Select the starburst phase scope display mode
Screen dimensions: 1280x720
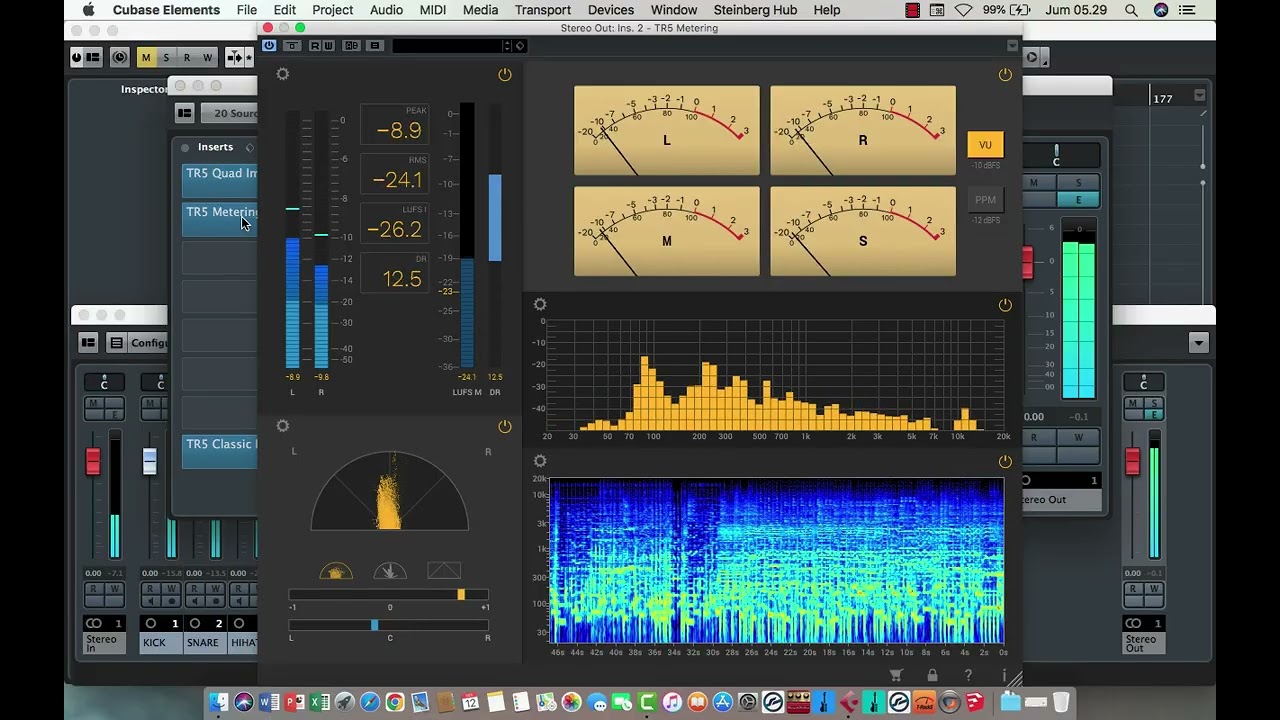(x=390, y=571)
